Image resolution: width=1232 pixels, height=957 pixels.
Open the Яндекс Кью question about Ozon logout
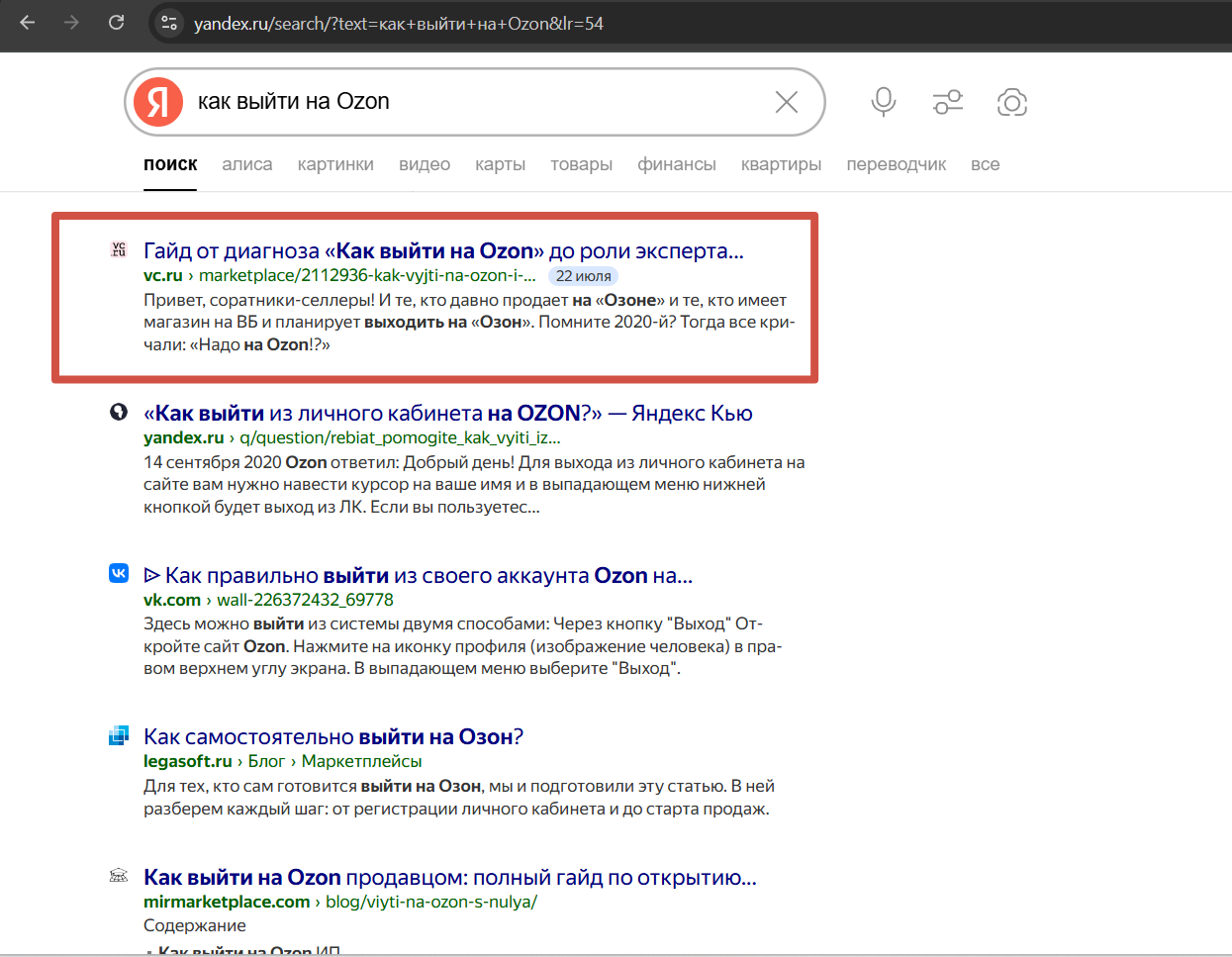[445, 413]
